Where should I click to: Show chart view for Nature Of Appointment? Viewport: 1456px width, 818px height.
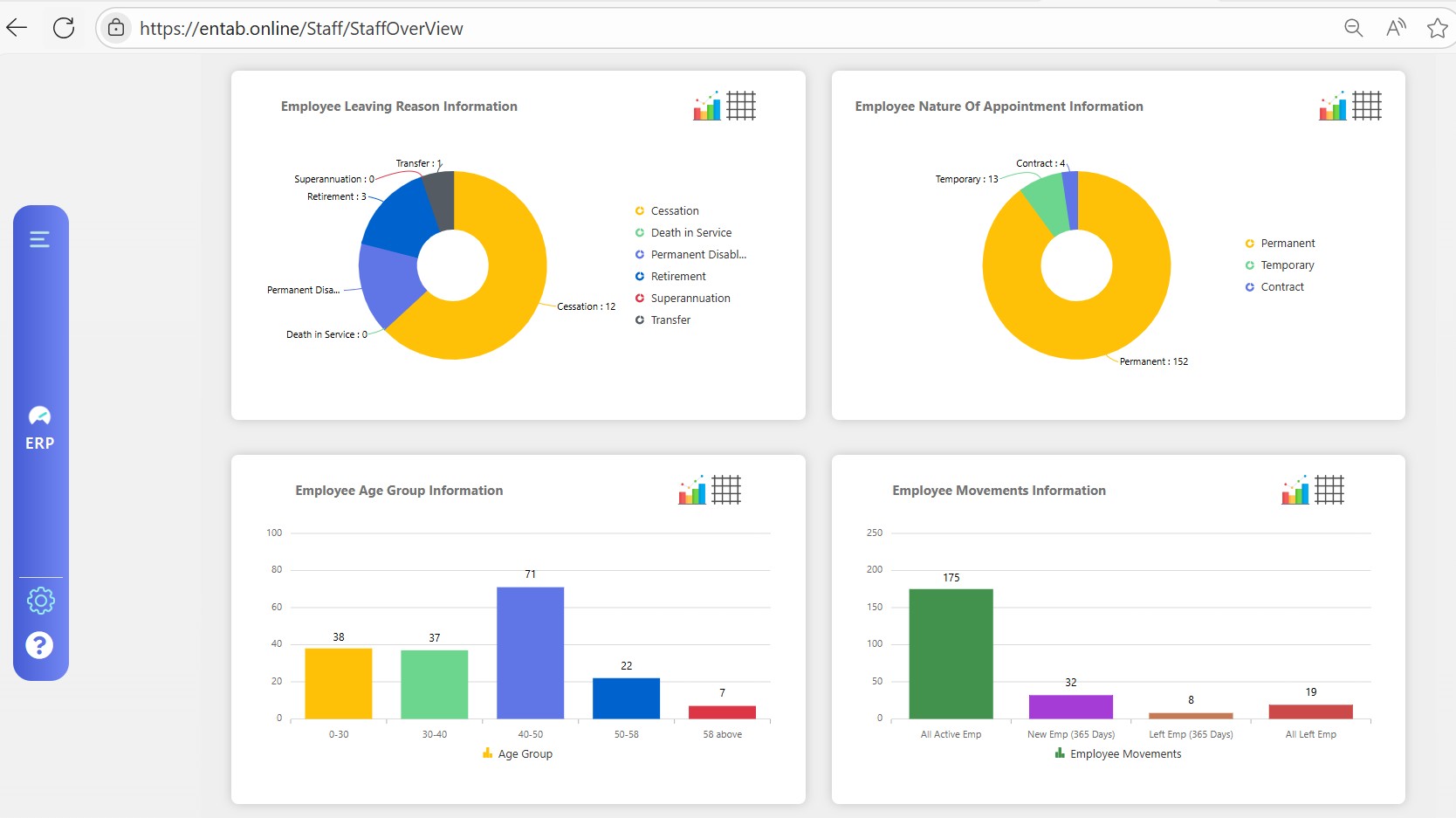pyautogui.click(x=1333, y=106)
